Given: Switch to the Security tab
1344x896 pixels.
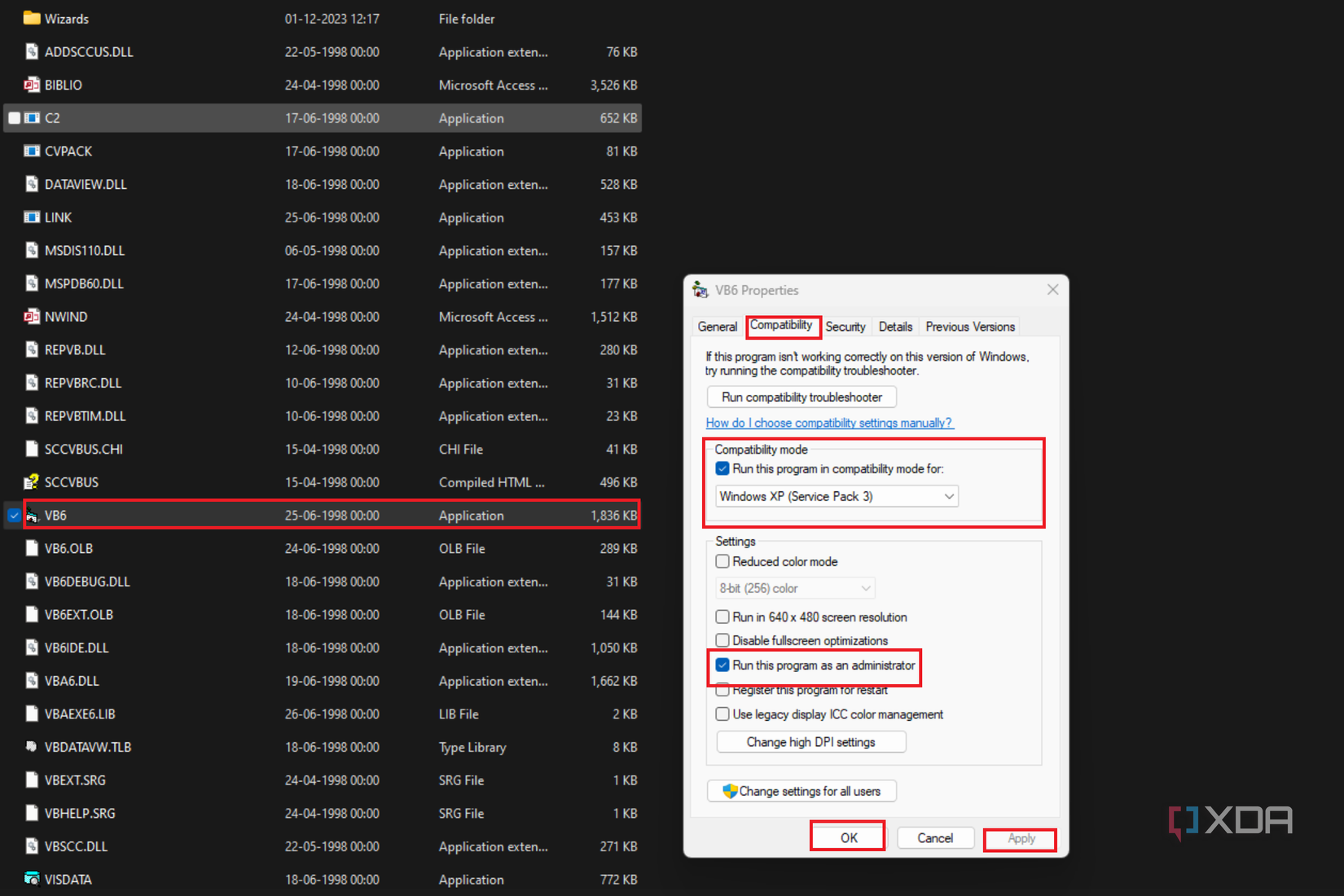Looking at the screenshot, I should (846, 326).
